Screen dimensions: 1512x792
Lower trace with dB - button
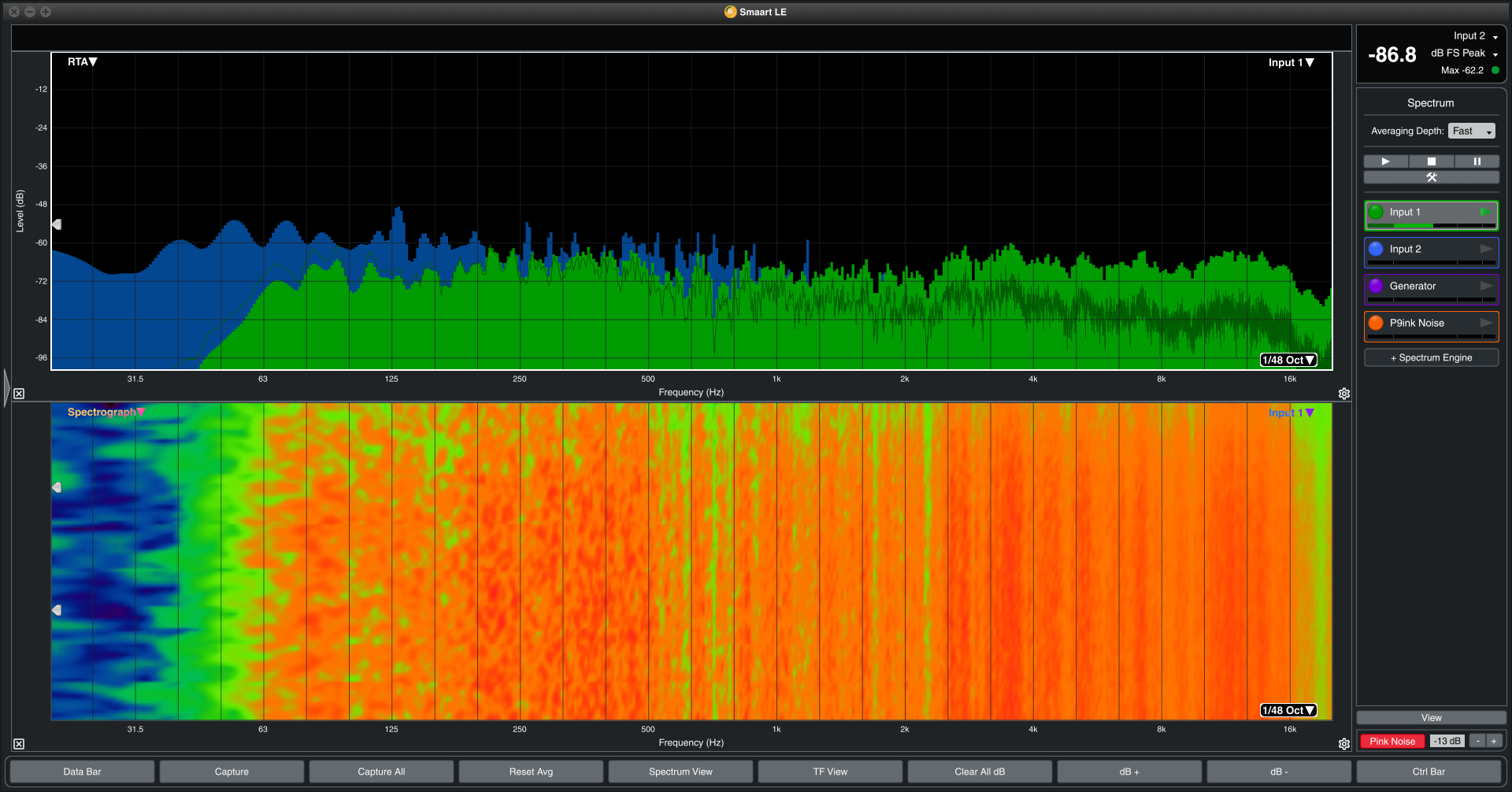(x=1279, y=772)
